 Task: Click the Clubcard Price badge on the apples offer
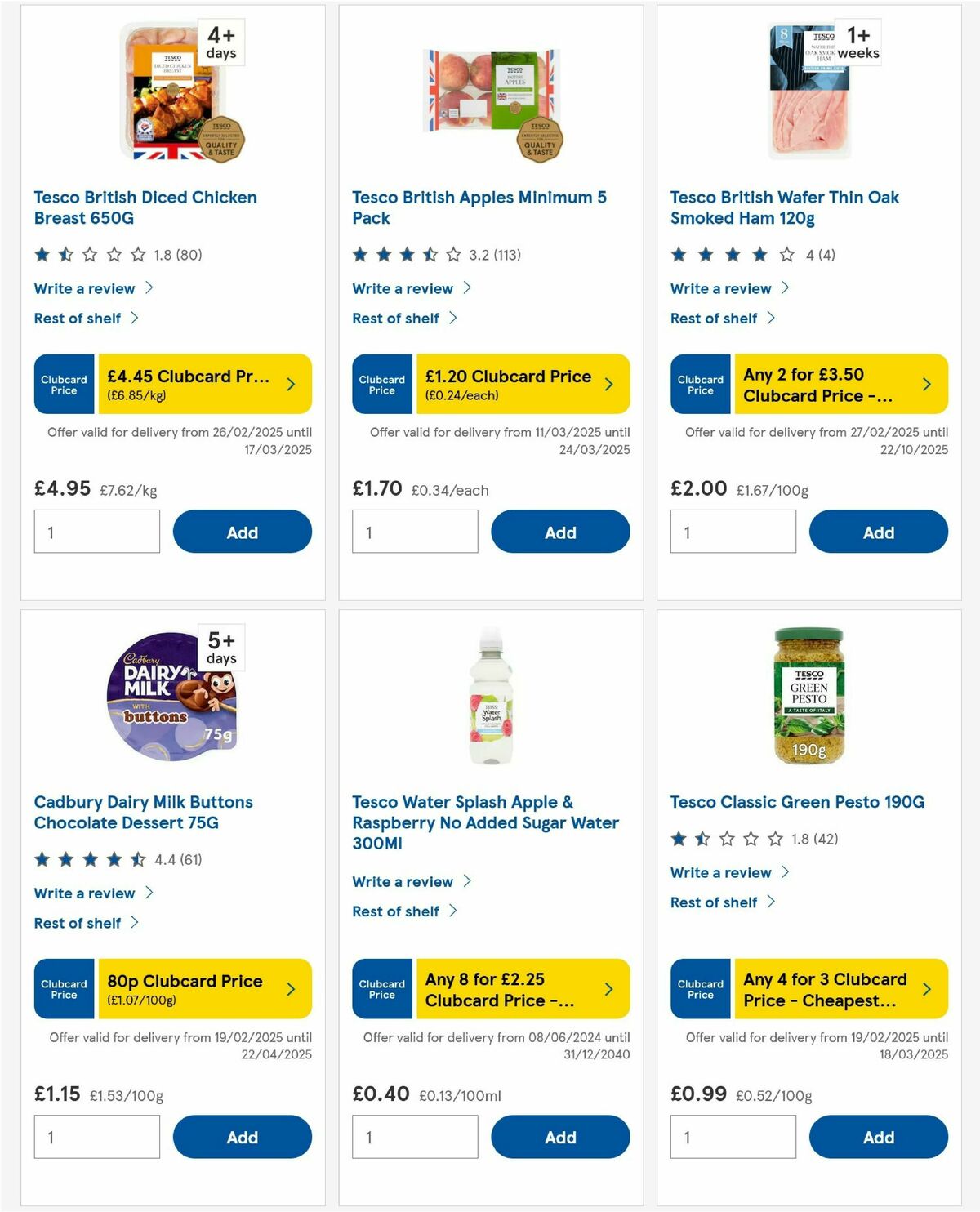coord(381,384)
